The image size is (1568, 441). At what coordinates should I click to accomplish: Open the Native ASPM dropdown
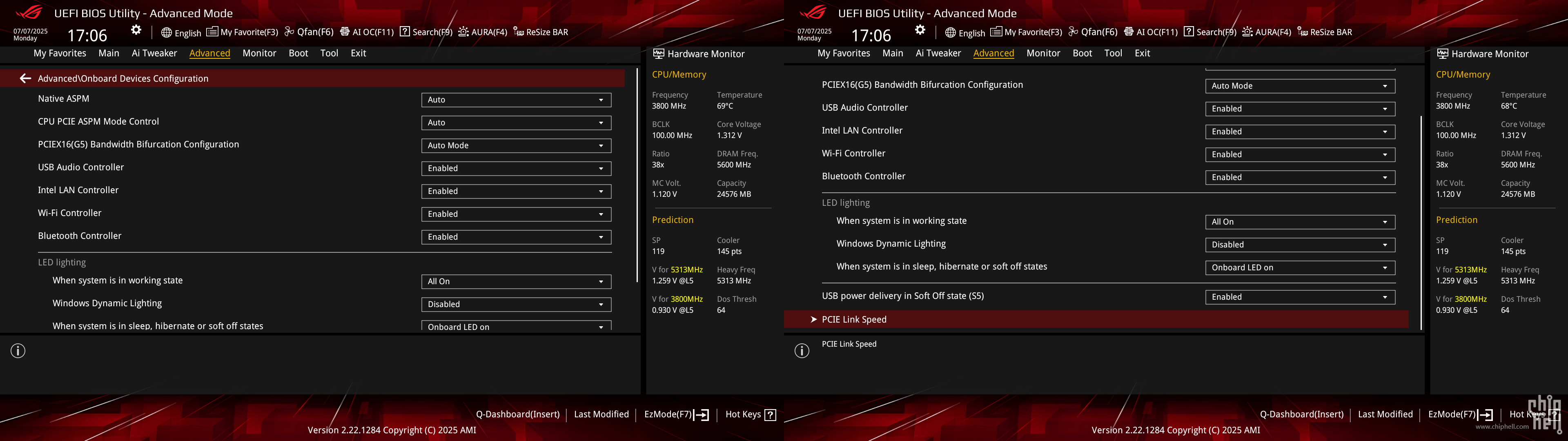coord(516,100)
